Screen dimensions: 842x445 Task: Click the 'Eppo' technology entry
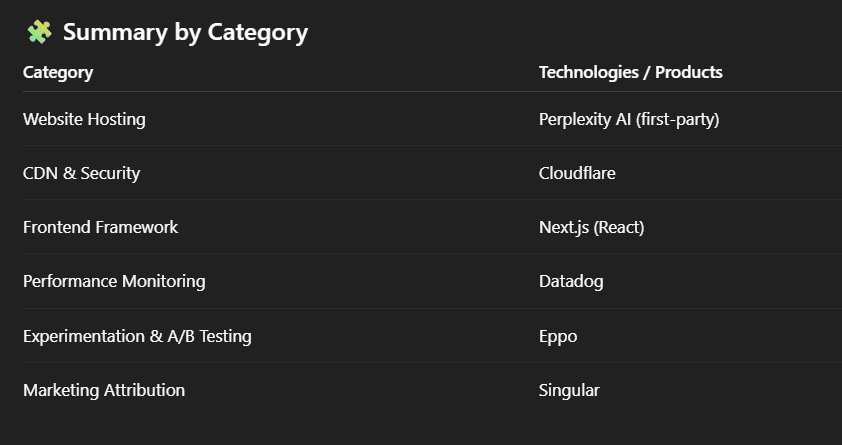(558, 336)
